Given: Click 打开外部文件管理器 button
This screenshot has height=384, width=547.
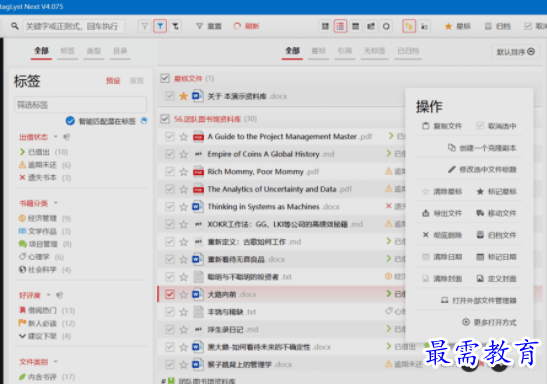Looking at the screenshot, I should (x=479, y=300).
